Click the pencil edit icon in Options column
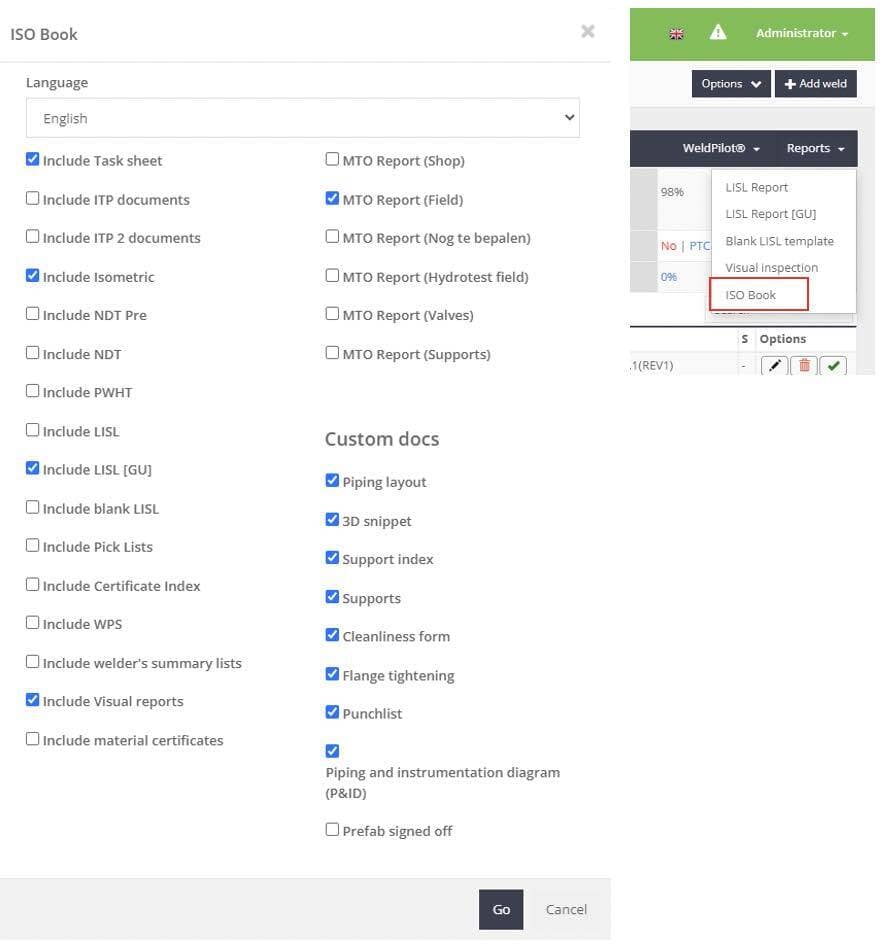 tap(775, 366)
